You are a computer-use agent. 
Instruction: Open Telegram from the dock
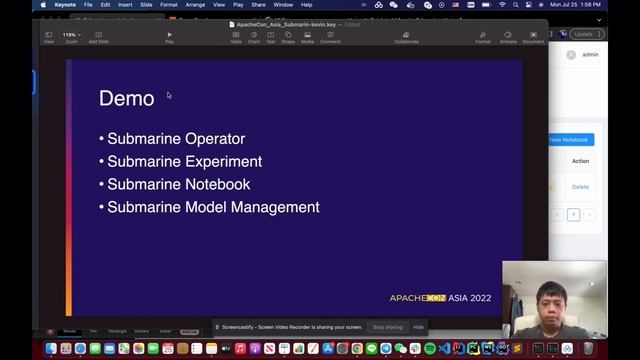[x=386, y=349]
